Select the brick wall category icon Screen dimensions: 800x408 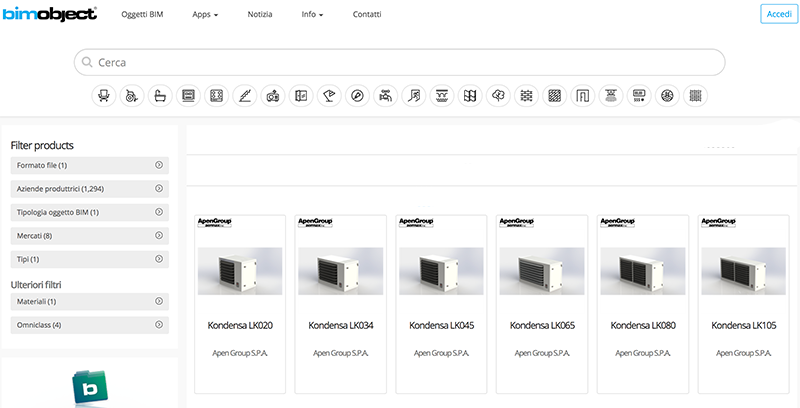click(x=527, y=96)
